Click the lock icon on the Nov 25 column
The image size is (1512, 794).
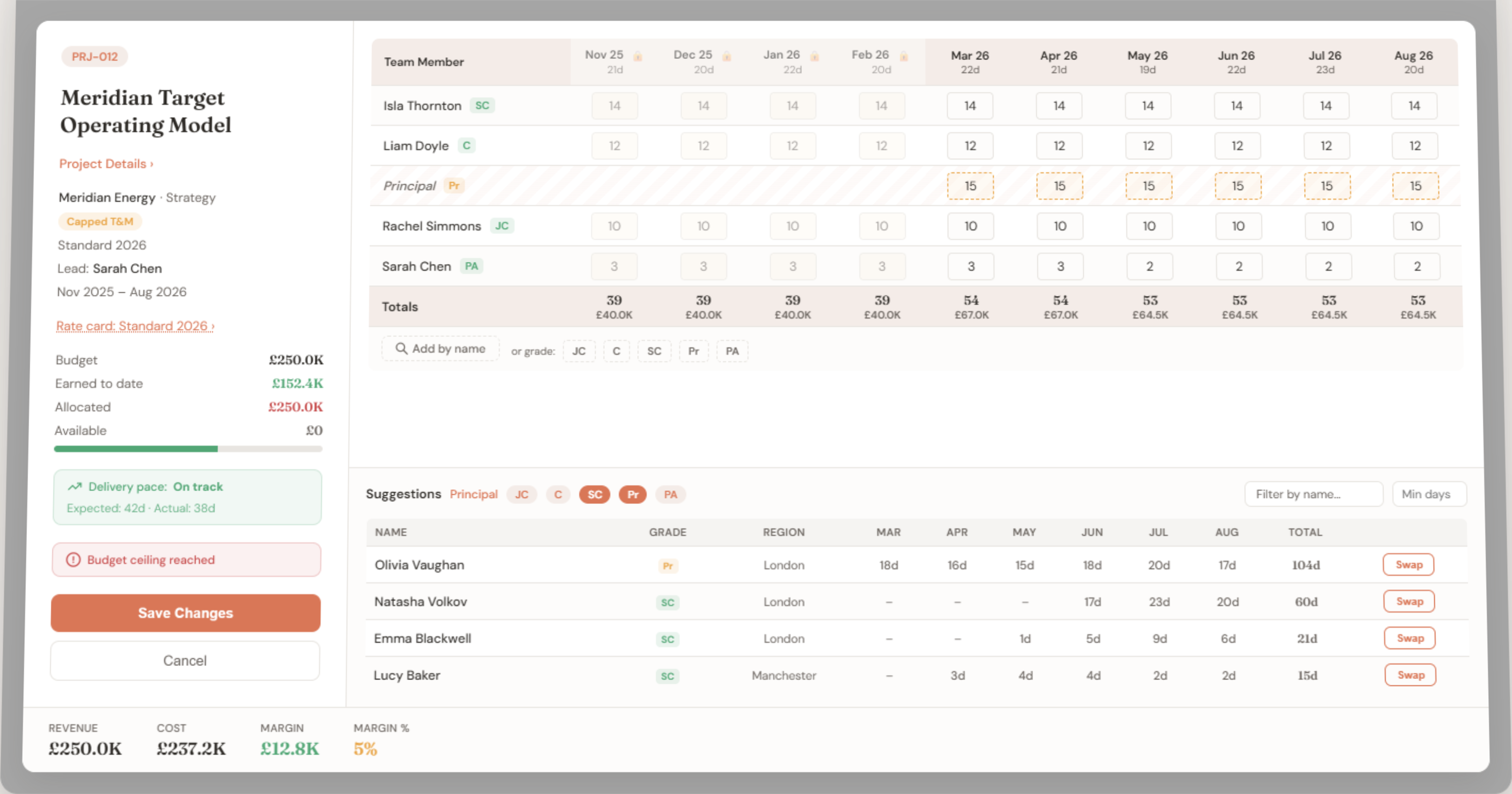(638, 56)
